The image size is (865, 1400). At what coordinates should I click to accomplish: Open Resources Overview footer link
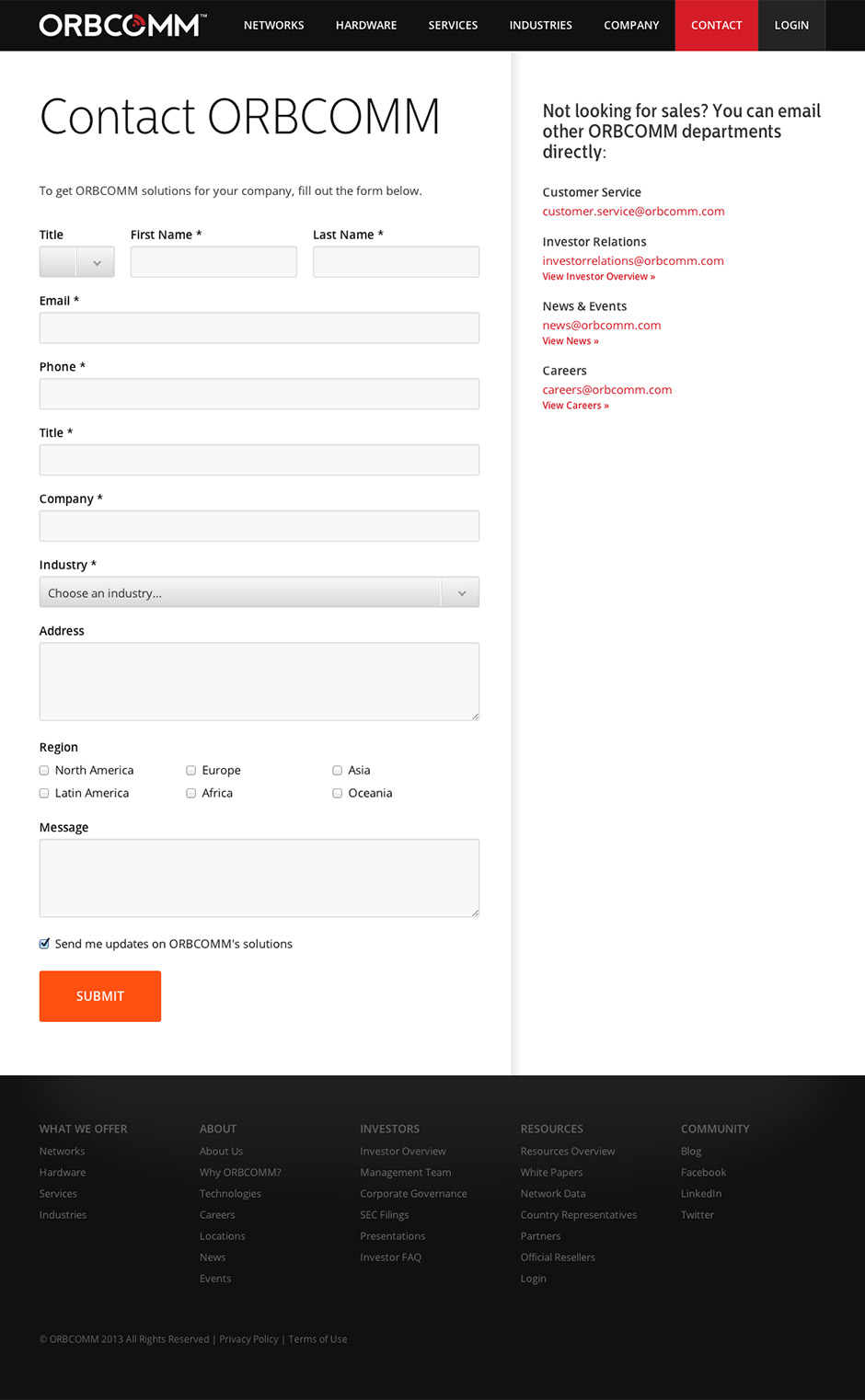pos(568,1152)
